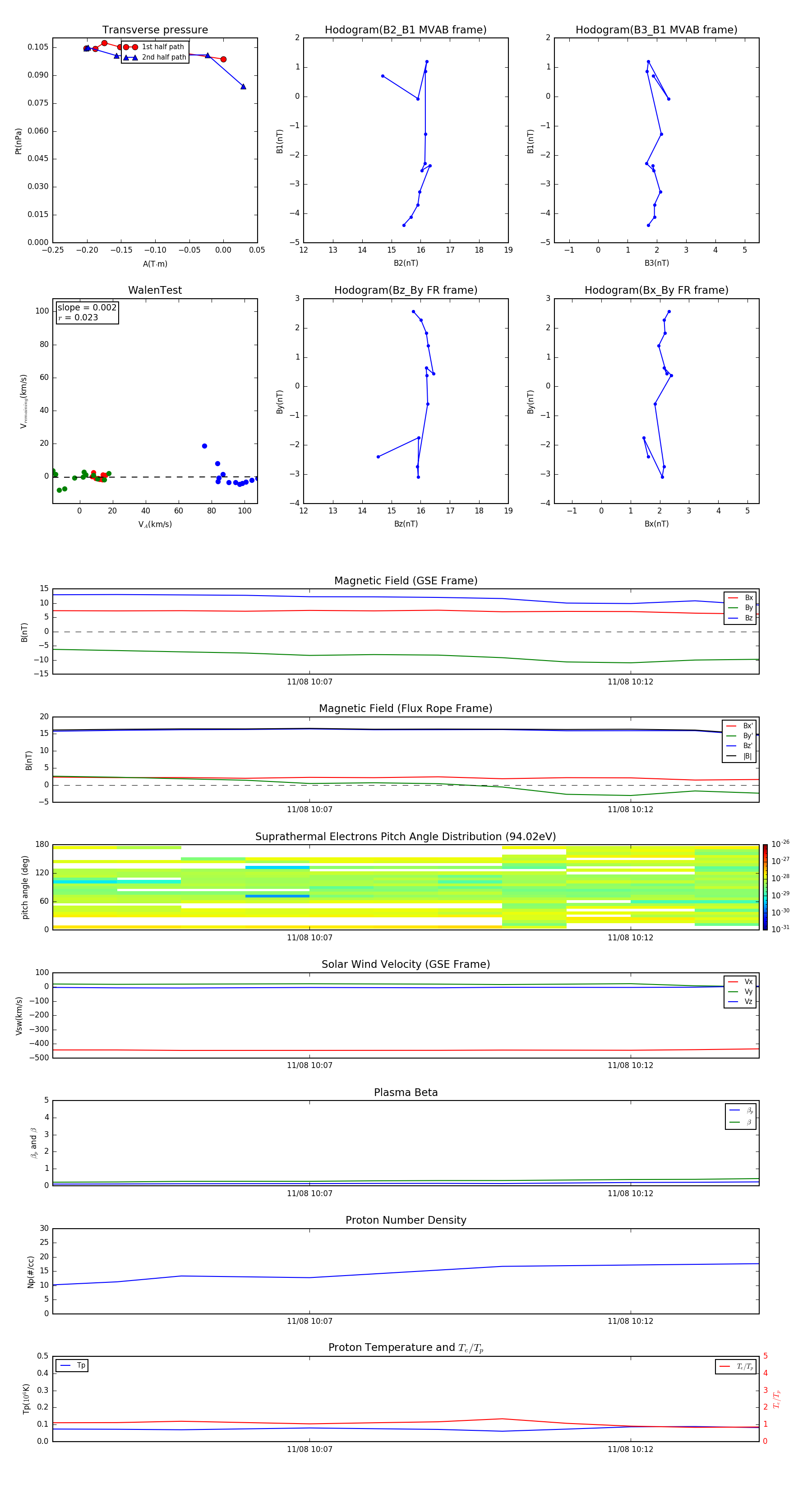Image resolution: width=812 pixels, height=1489 pixels.
Task: Select the Tp legend entry in the temperature plot
Action: pyautogui.click(x=72, y=1365)
